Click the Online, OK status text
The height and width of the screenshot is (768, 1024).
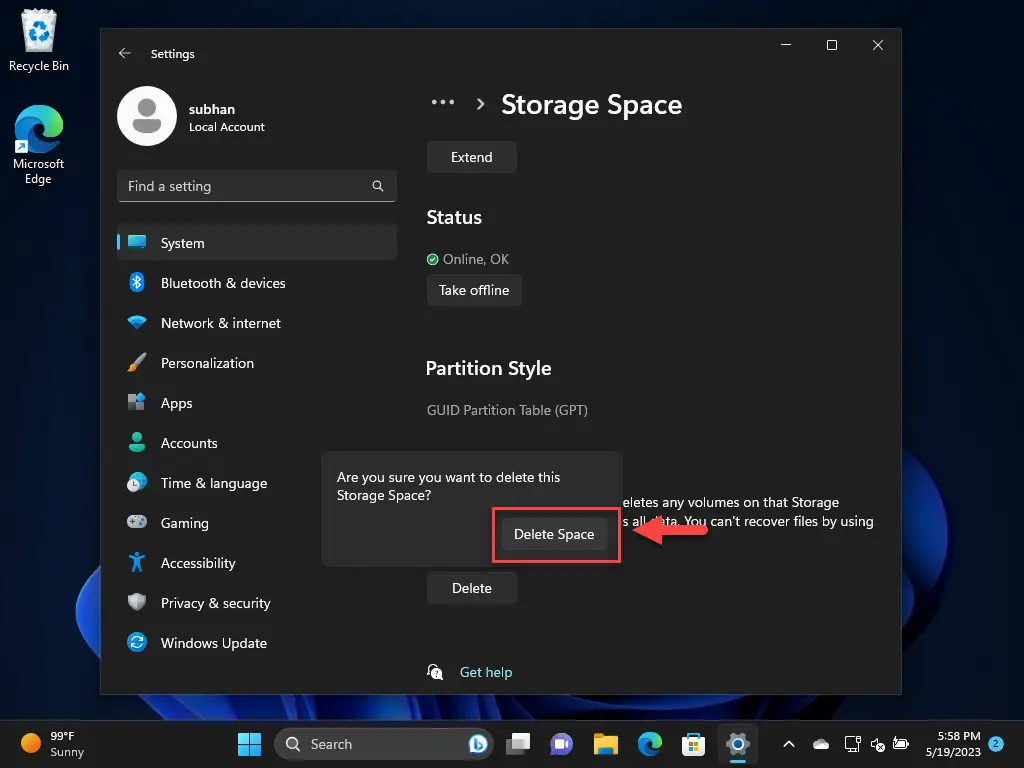[475, 259]
